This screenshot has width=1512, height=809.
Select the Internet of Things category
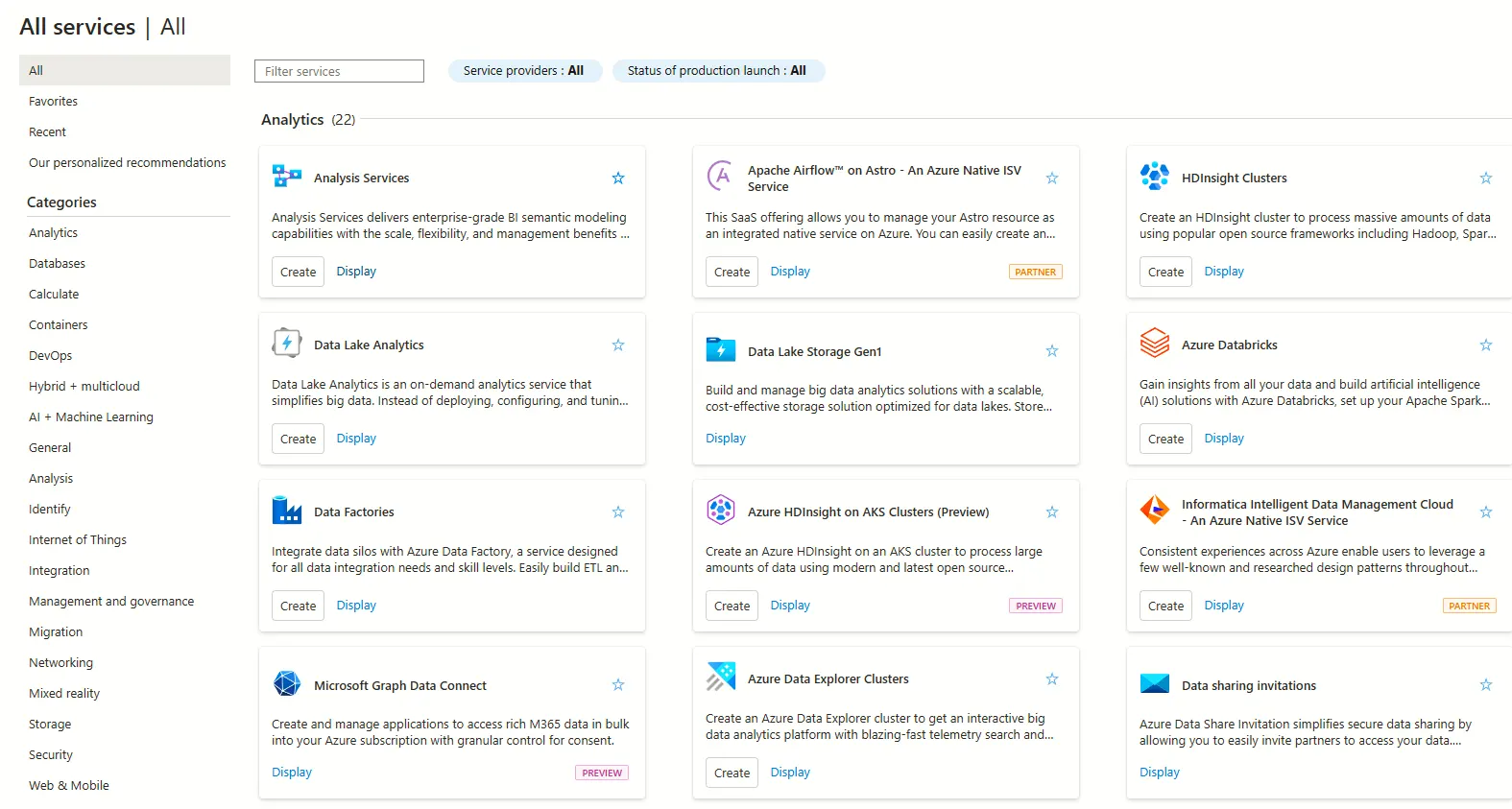pyautogui.click(x=78, y=539)
